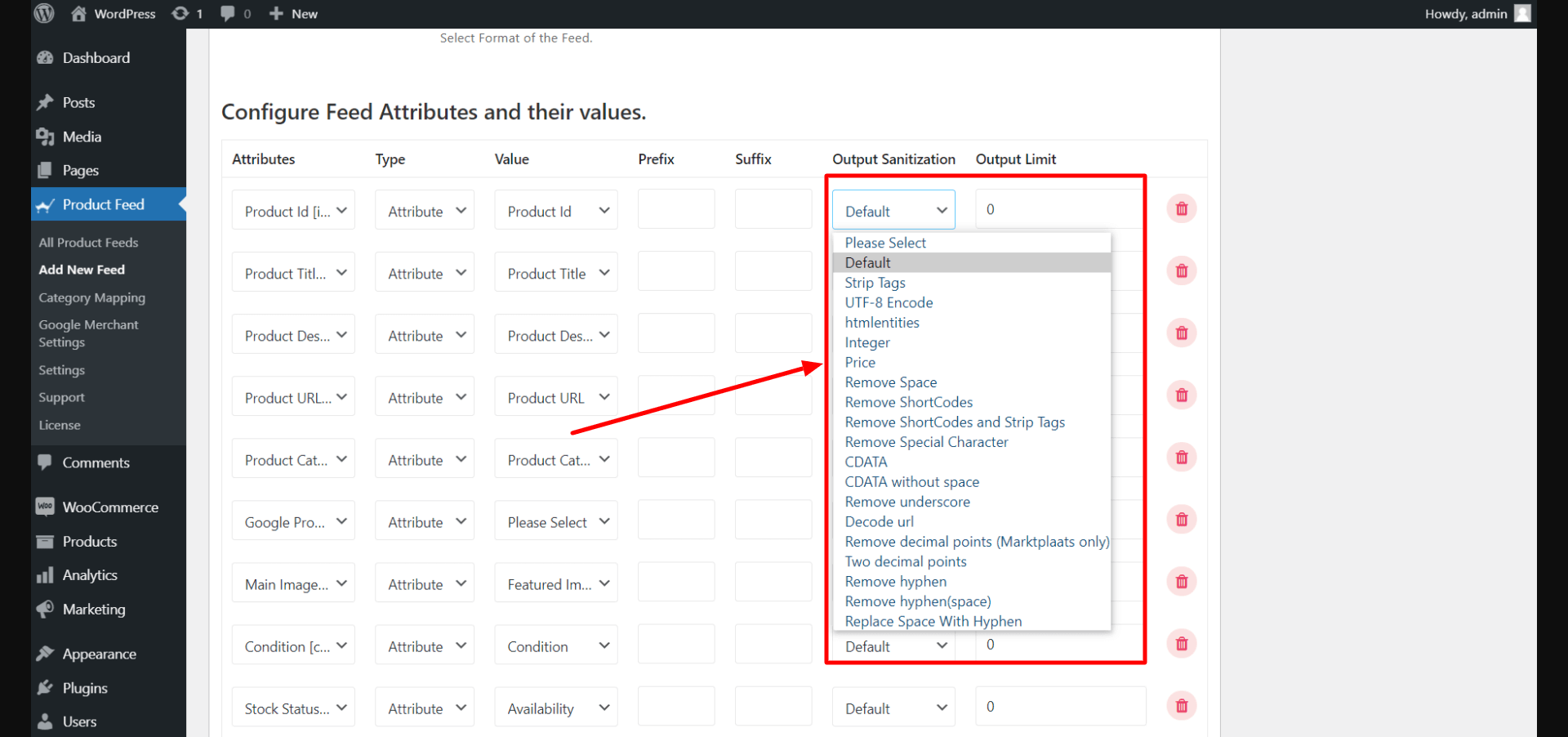Click the WordPress logo icon
Image resolution: width=1568 pixels, height=737 pixels.
44,13
